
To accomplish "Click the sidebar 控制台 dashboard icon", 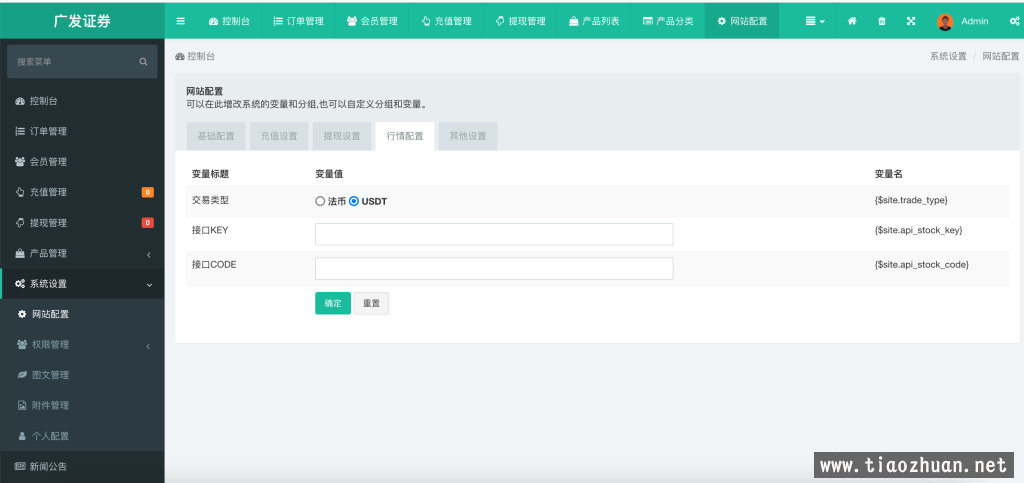I will pyautogui.click(x=20, y=101).
